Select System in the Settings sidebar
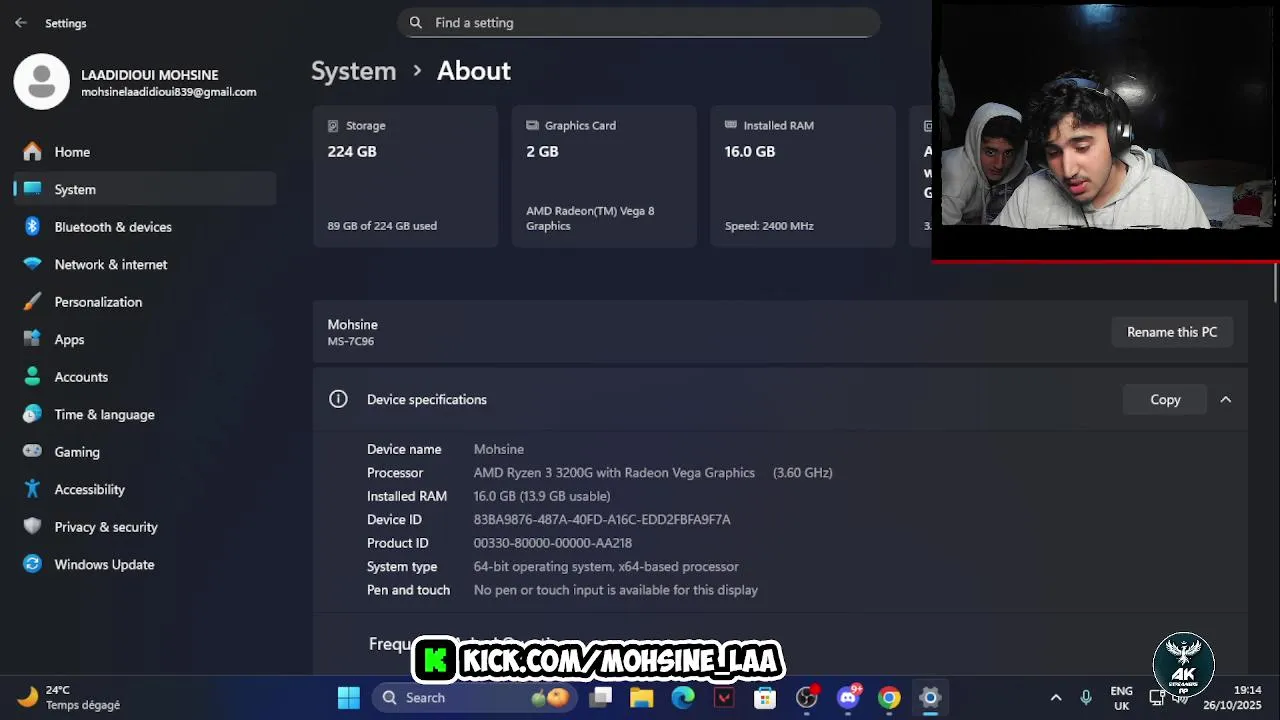The image size is (1280, 720). [145, 189]
